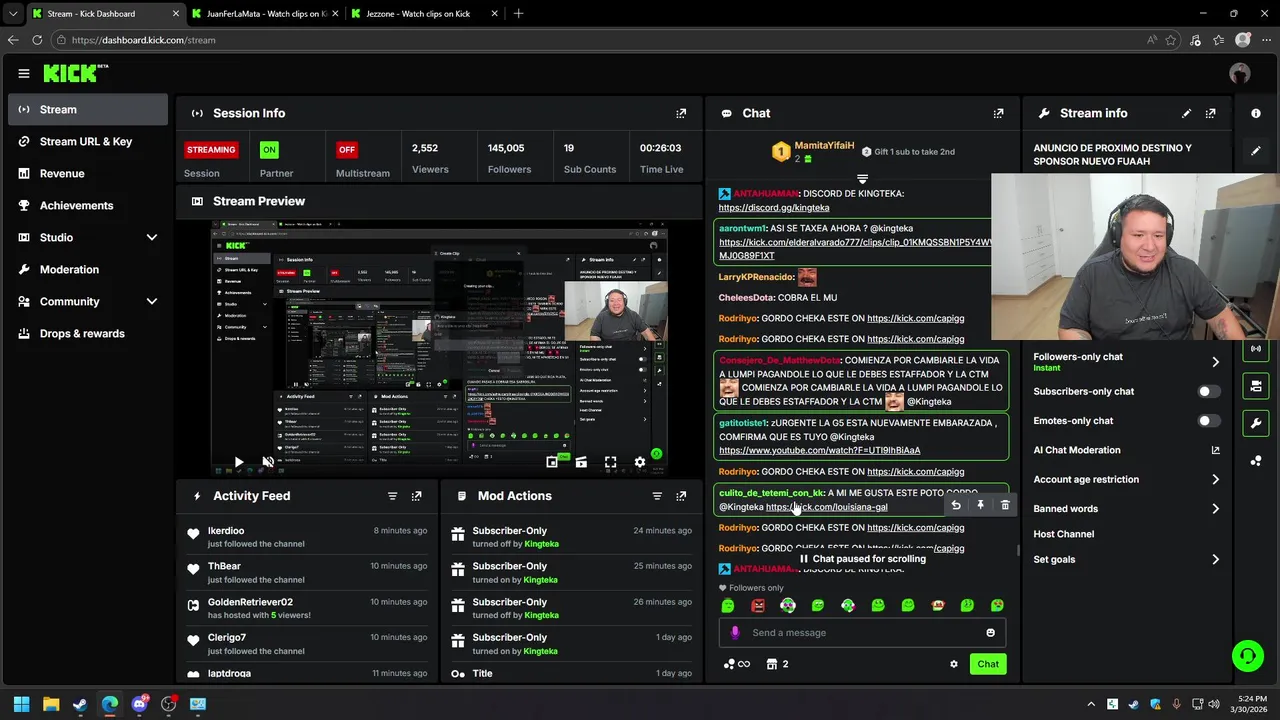
Task: Open the Windows Start menu
Action: tap(21, 704)
